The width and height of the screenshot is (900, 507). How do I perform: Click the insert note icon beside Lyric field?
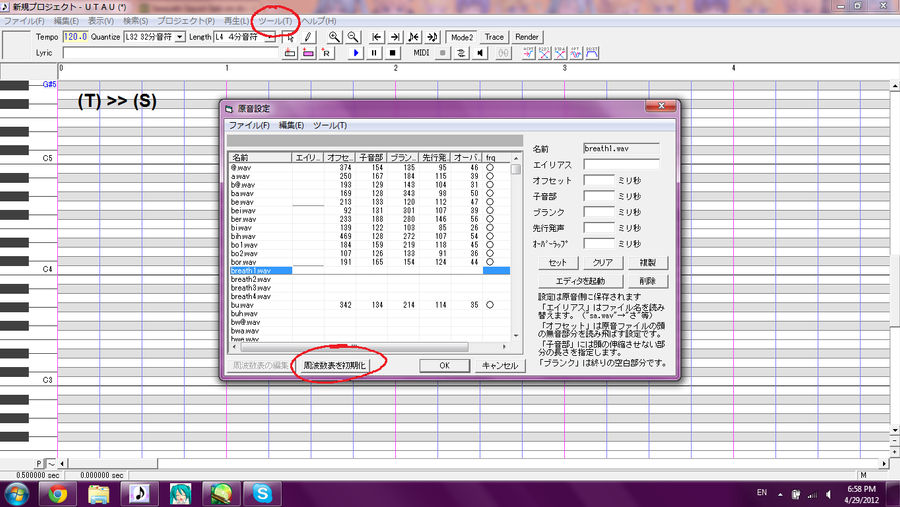(x=290, y=53)
